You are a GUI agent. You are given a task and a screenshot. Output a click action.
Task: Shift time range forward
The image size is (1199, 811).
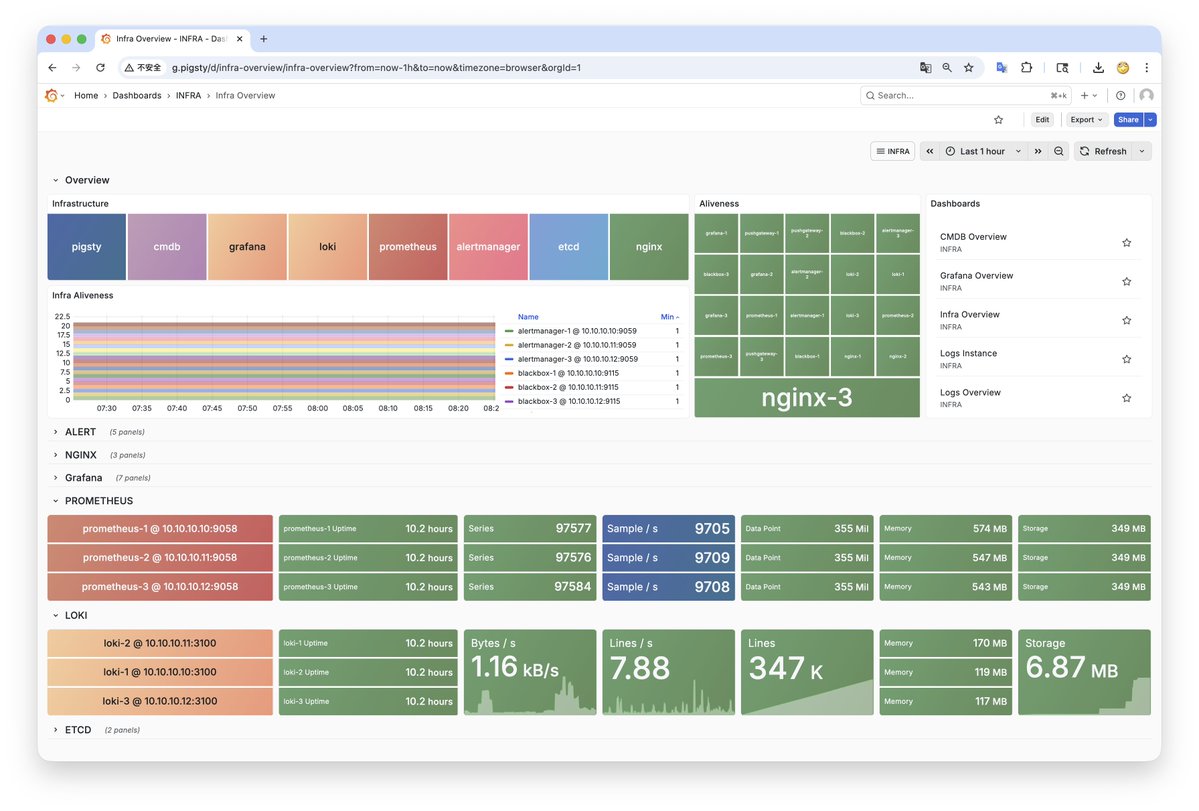(x=1038, y=151)
